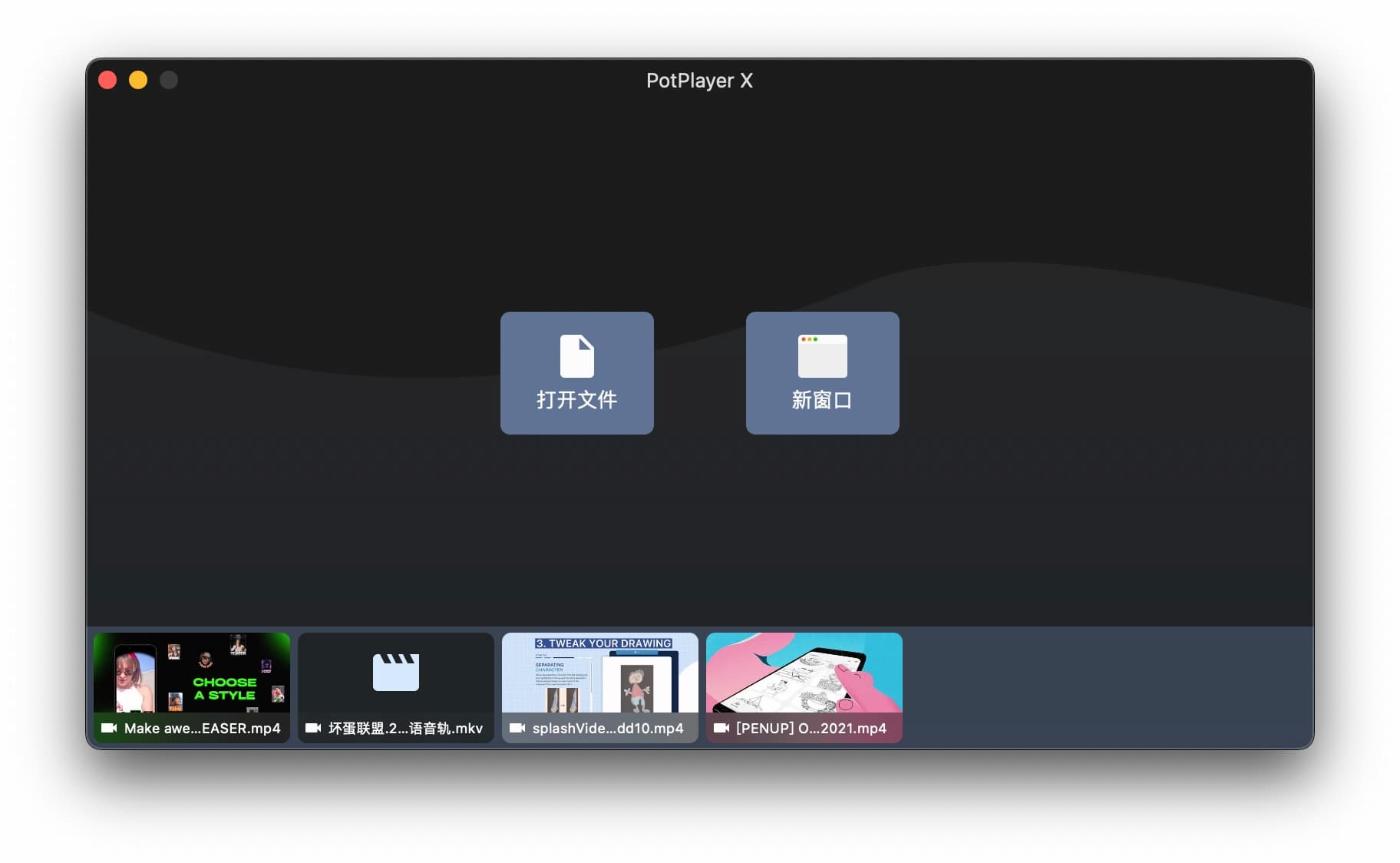Click camera icon beside 坏蛋联盟.2...语音轨.mkv
The height and width of the screenshot is (863, 1400).
pyautogui.click(x=313, y=728)
